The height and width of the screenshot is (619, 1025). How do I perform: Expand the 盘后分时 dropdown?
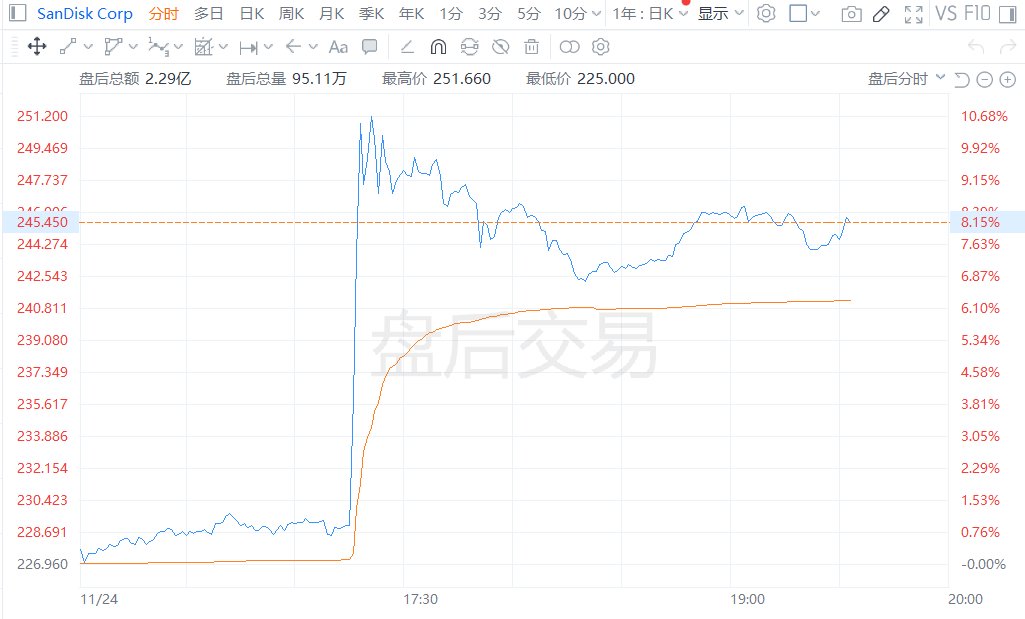(906, 79)
